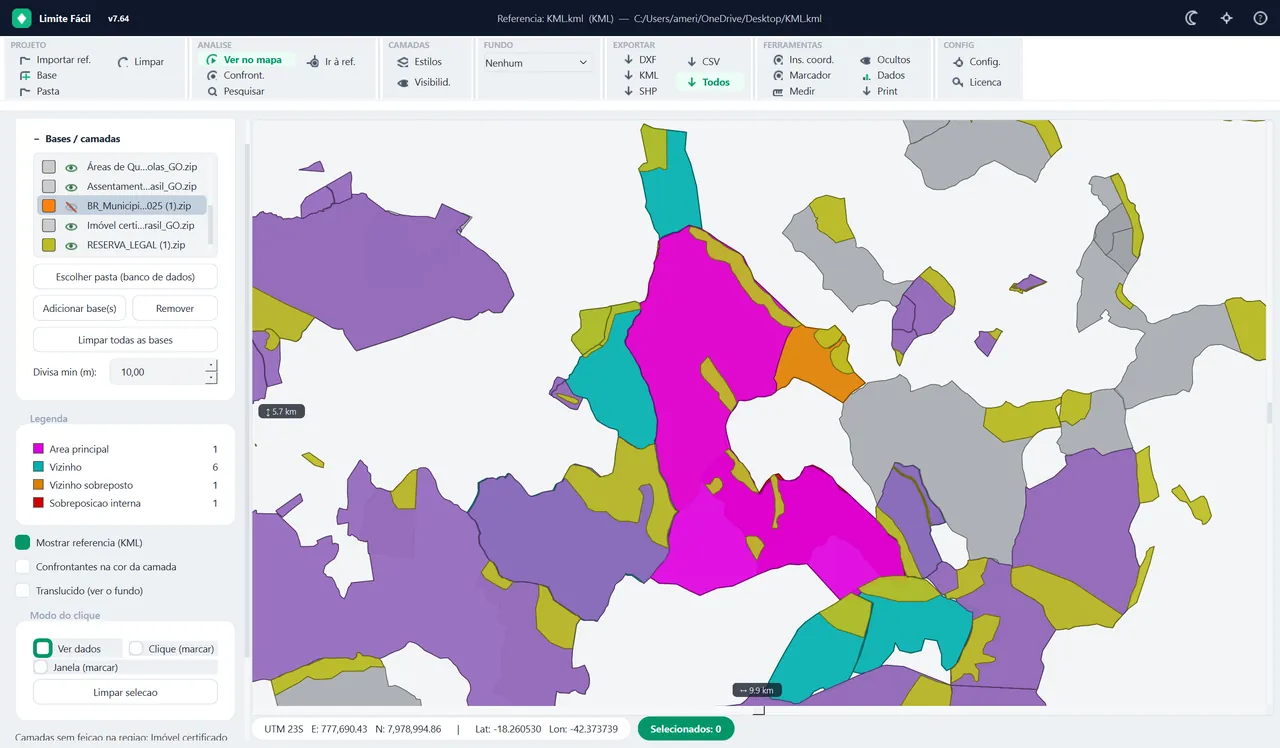
Task: Open the Marcador tool
Action: tap(802, 75)
